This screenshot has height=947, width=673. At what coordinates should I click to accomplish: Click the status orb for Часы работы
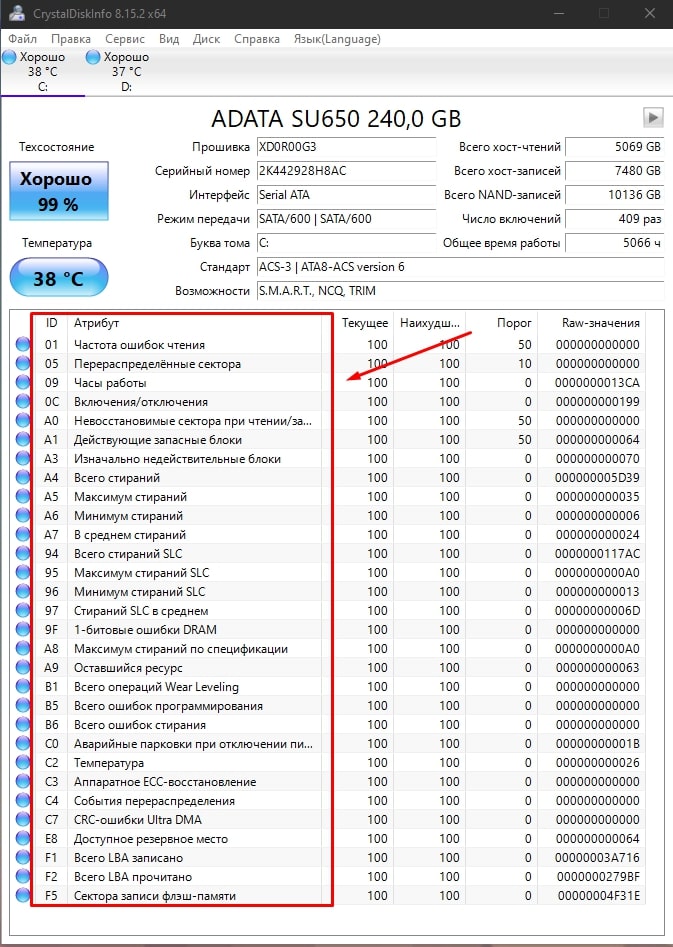point(23,382)
